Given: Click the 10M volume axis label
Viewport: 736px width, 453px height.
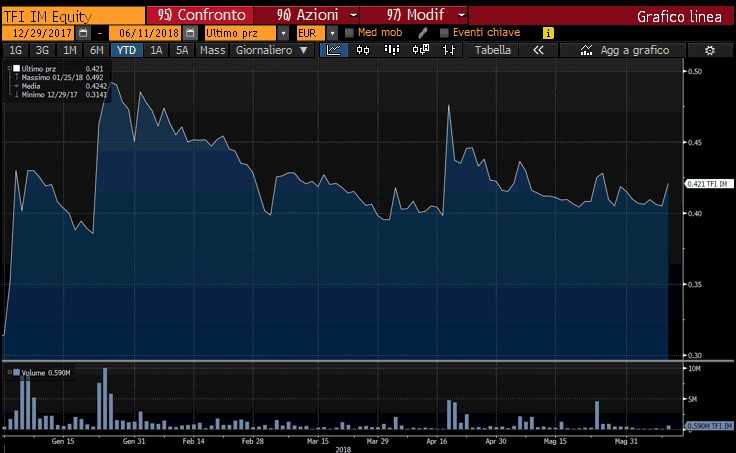Looking at the screenshot, I should (694, 369).
